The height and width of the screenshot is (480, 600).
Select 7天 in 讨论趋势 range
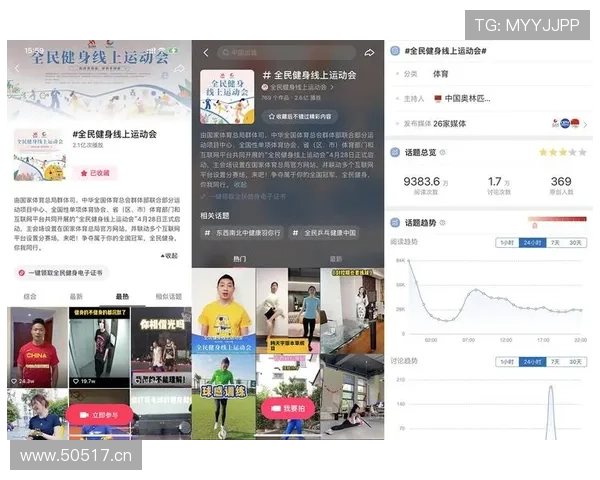(555, 362)
